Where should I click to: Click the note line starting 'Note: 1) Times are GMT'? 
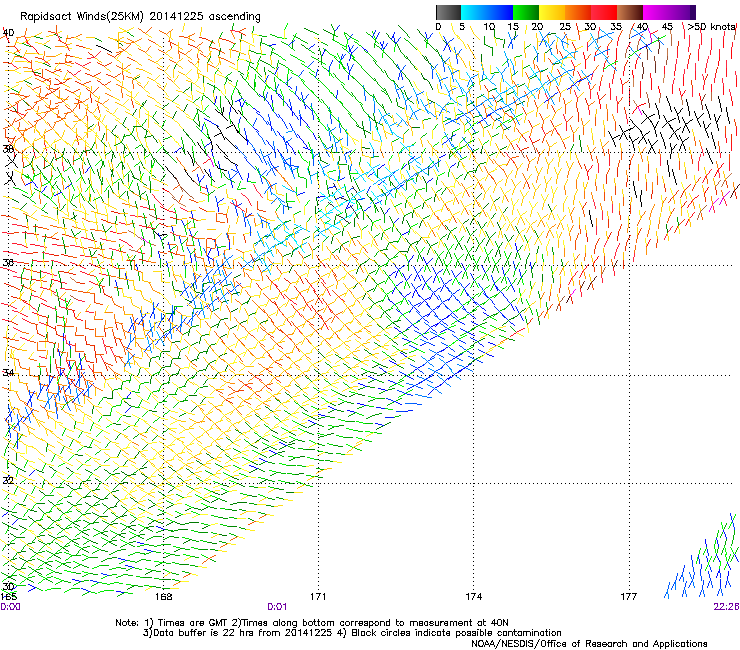(311, 623)
